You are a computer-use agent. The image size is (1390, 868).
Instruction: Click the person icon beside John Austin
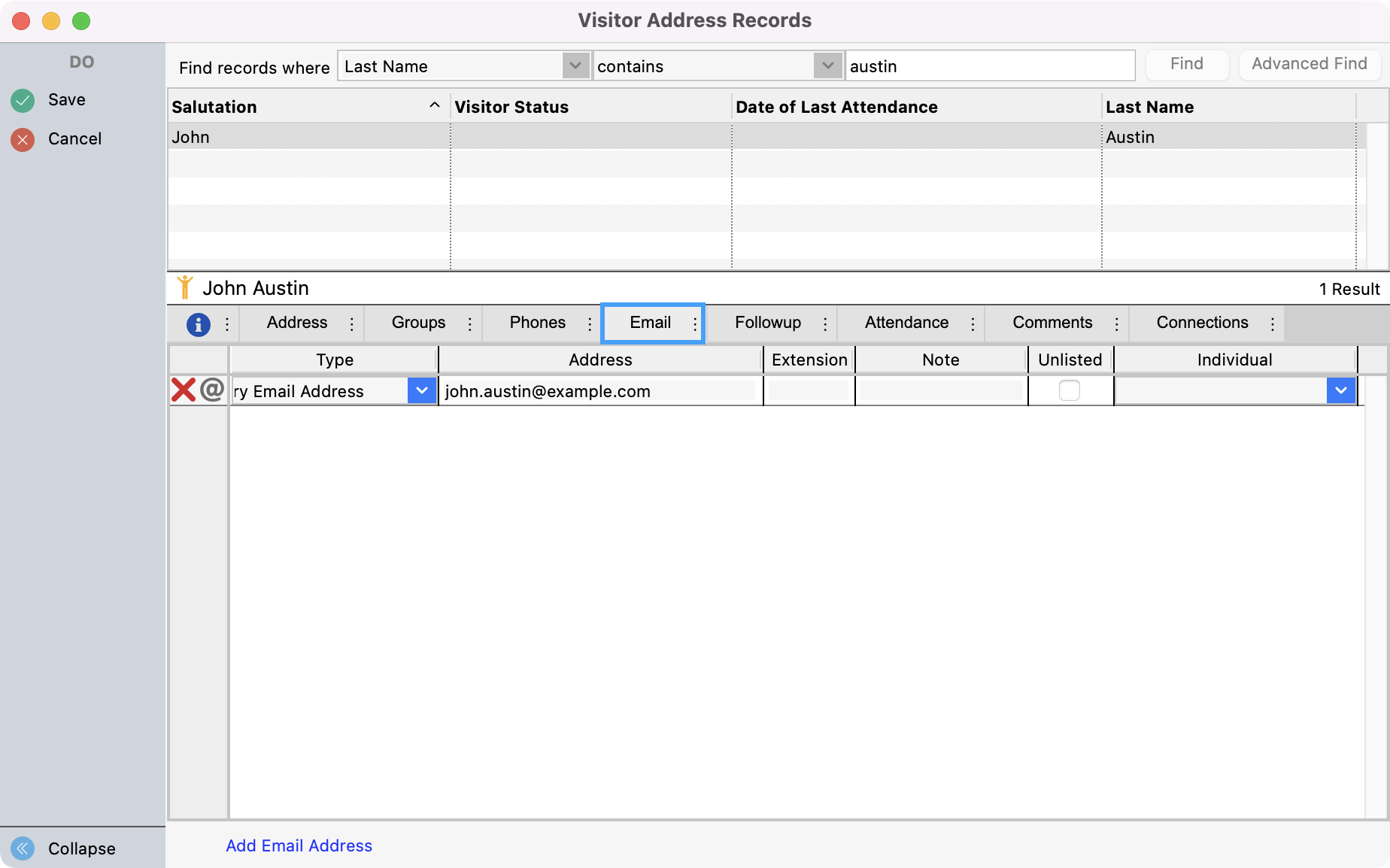[186, 287]
